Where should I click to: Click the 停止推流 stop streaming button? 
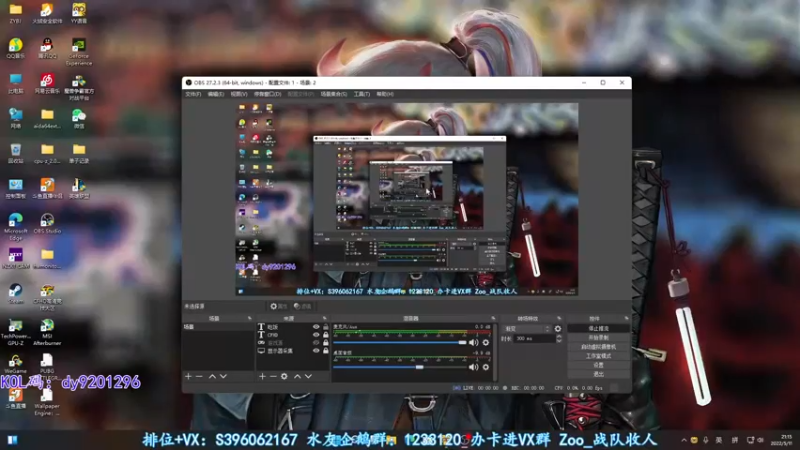coord(598,329)
